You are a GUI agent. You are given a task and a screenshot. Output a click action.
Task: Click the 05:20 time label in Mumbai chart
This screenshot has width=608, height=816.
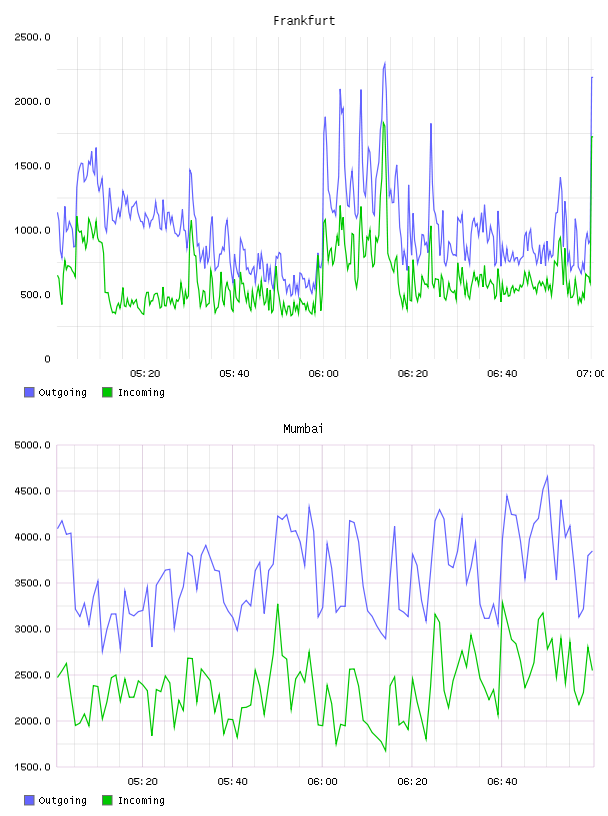click(x=143, y=782)
